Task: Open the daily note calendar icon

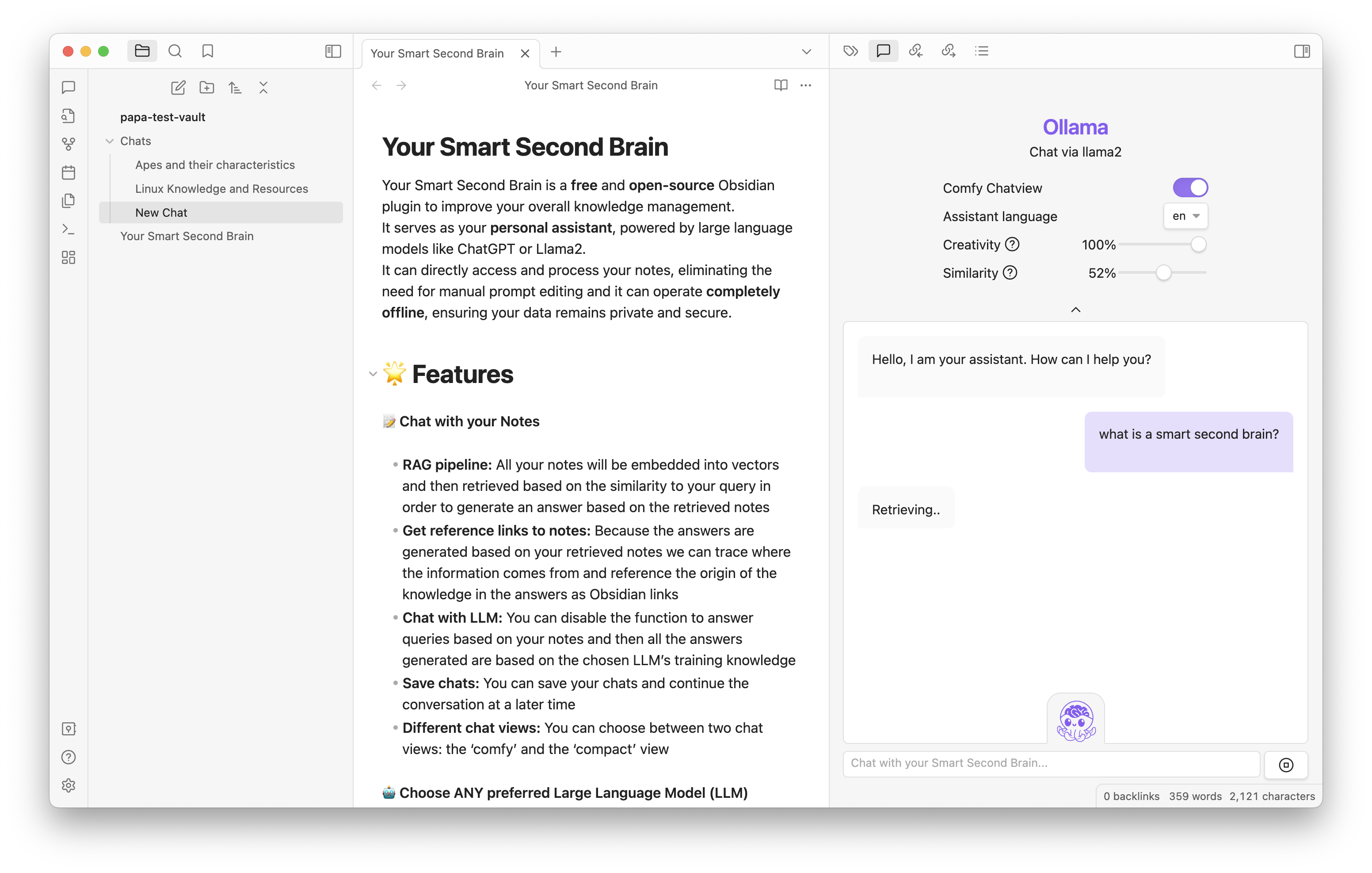Action: click(x=69, y=172)
